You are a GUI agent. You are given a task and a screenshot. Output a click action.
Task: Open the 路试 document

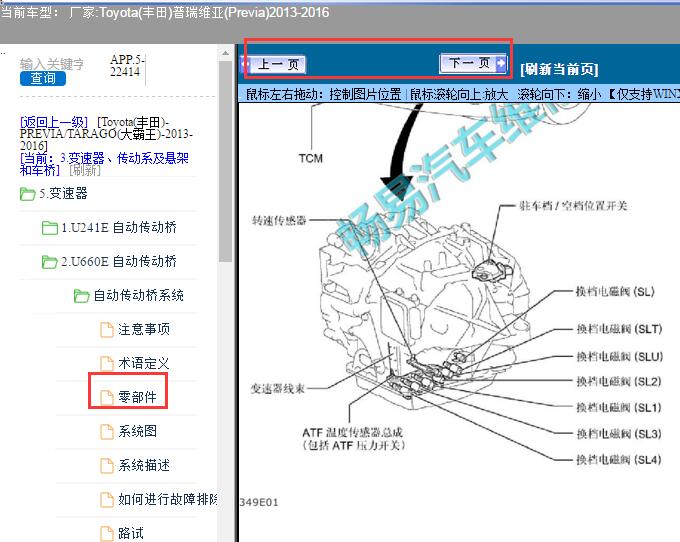click(x=131, y=533)
